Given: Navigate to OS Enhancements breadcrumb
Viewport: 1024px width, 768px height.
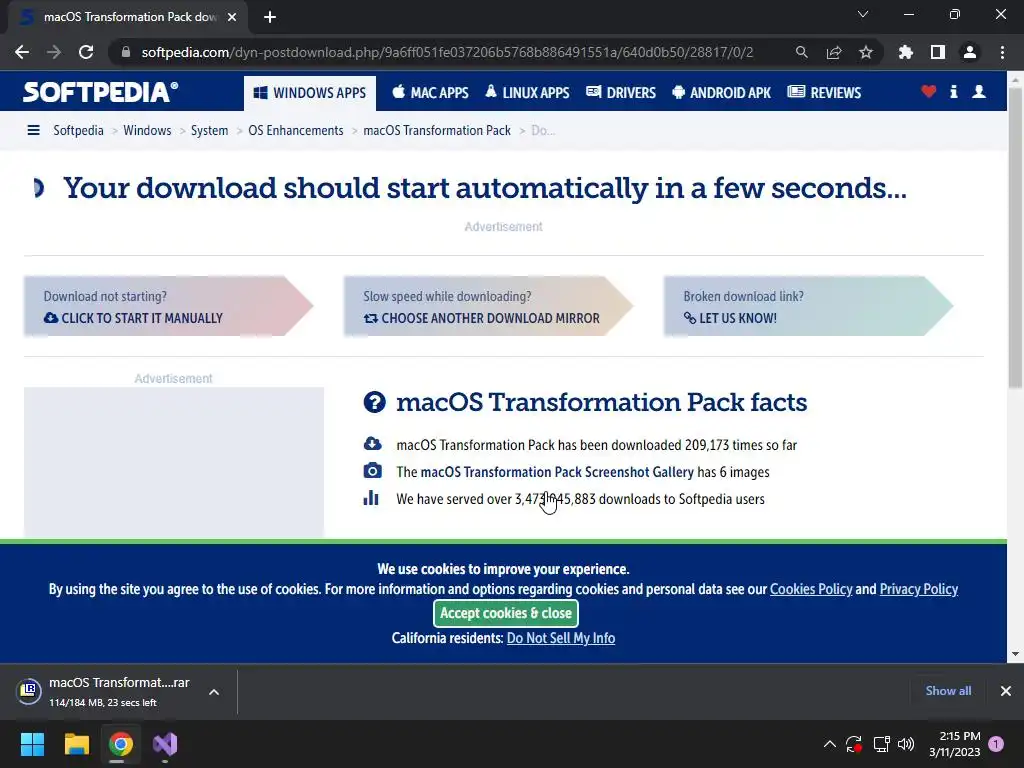Looking at the screenshot, I should 296,131.
